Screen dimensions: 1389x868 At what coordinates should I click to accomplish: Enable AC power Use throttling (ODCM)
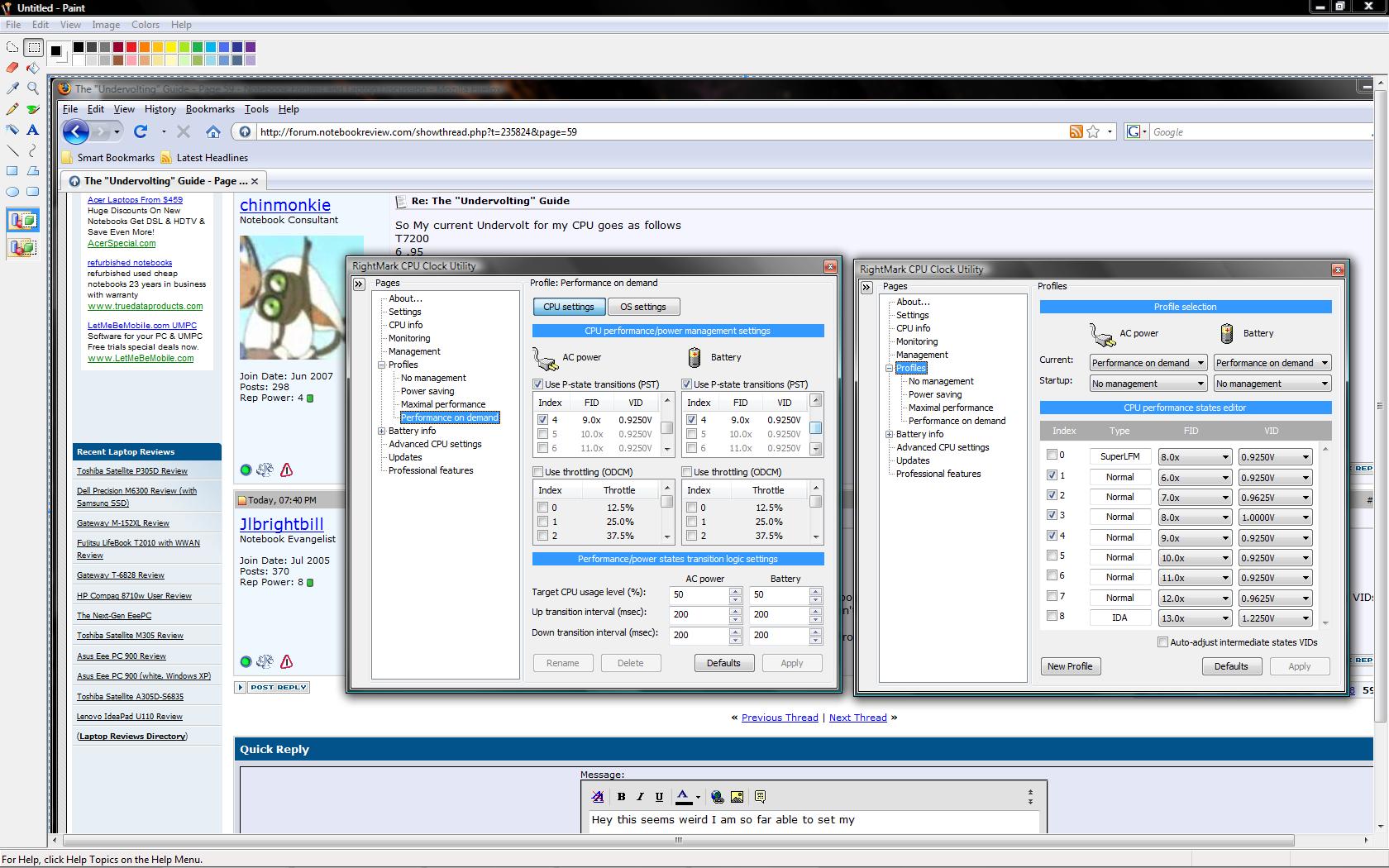[538, 472]
